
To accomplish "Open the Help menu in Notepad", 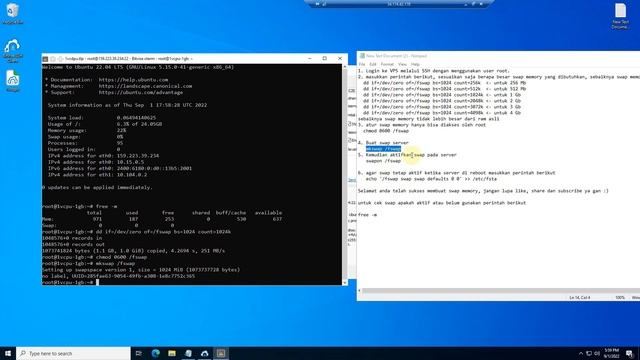I will (415, 64).
